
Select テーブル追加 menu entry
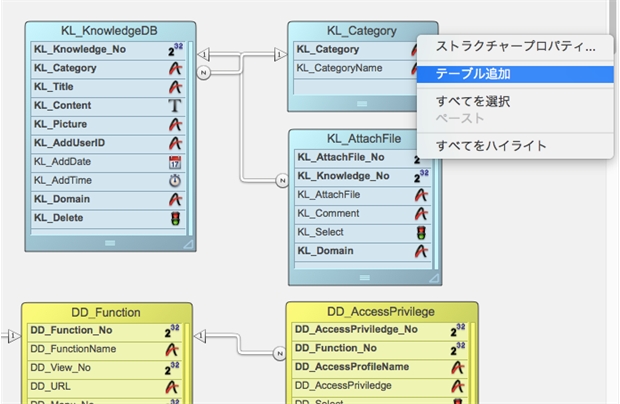pos(515,74)
